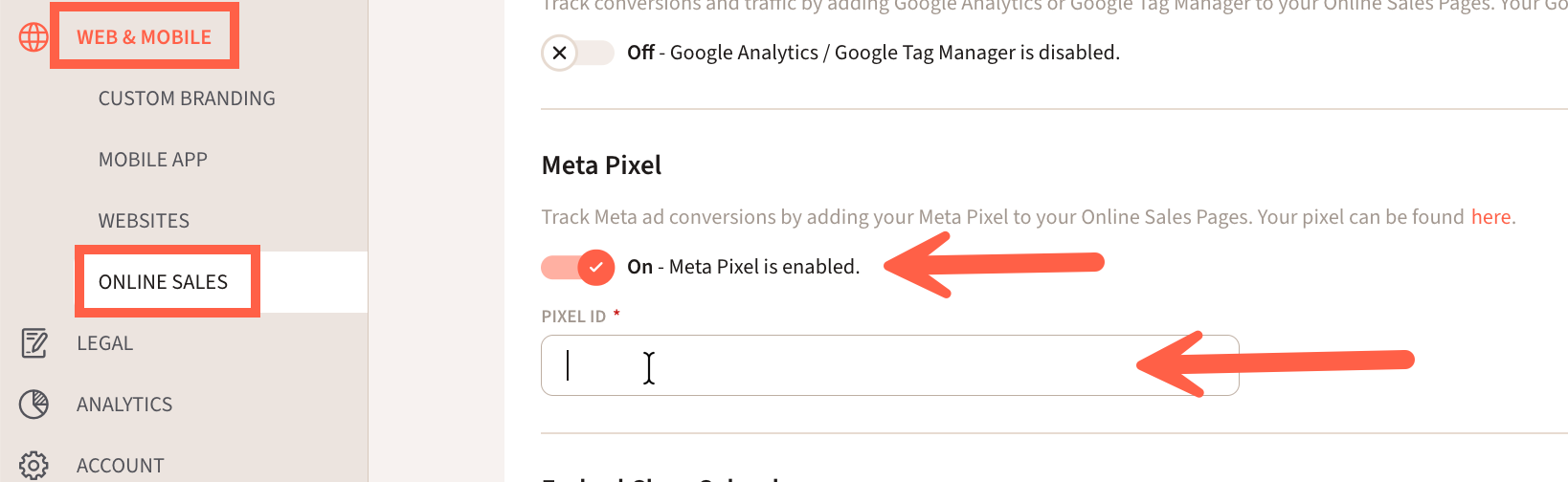The image size is (1568, 482).
Task: Go to the Mobile App settings page
Action: tap(153, 160)
